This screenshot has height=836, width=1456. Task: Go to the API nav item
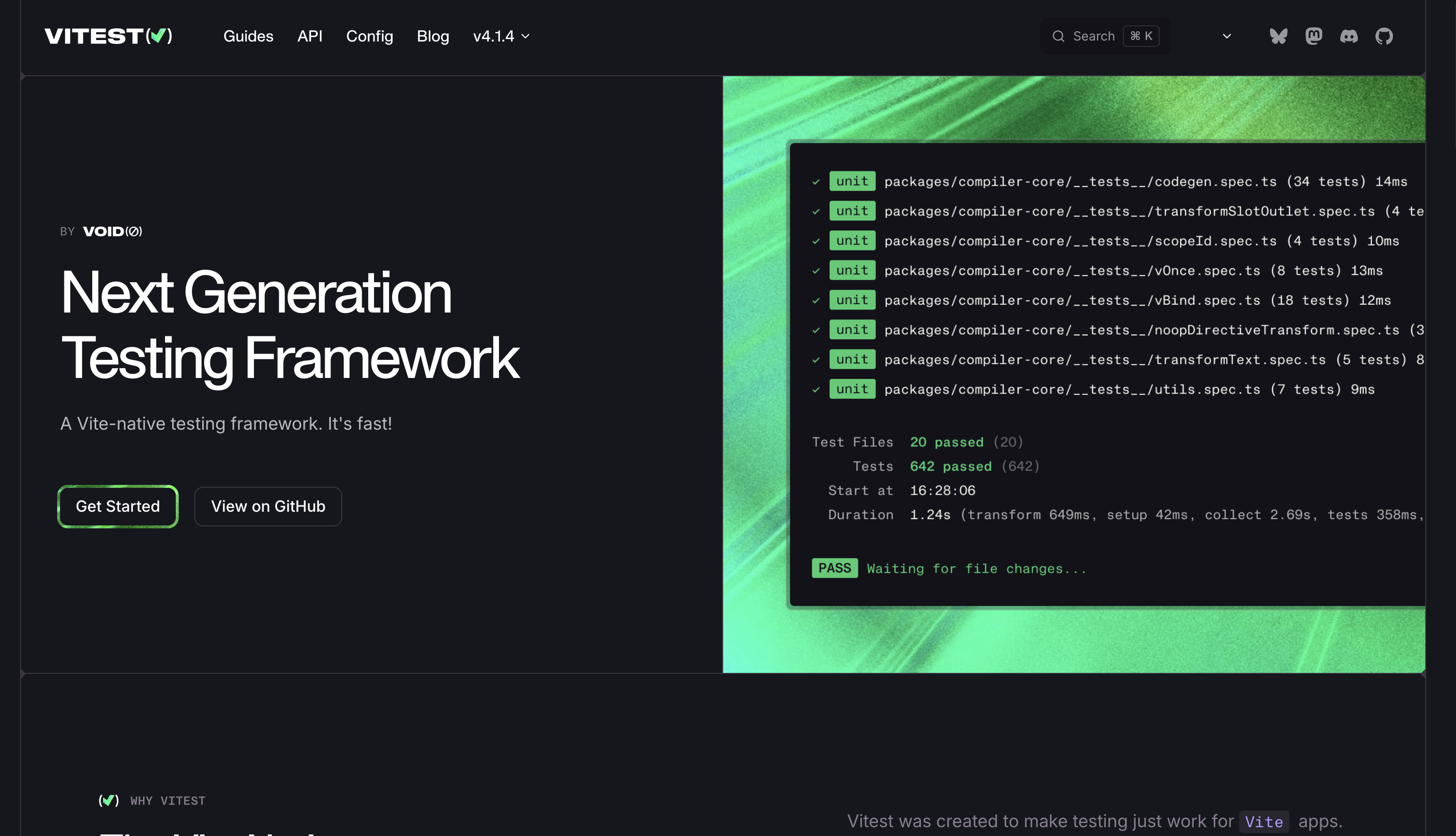(310, 36)
